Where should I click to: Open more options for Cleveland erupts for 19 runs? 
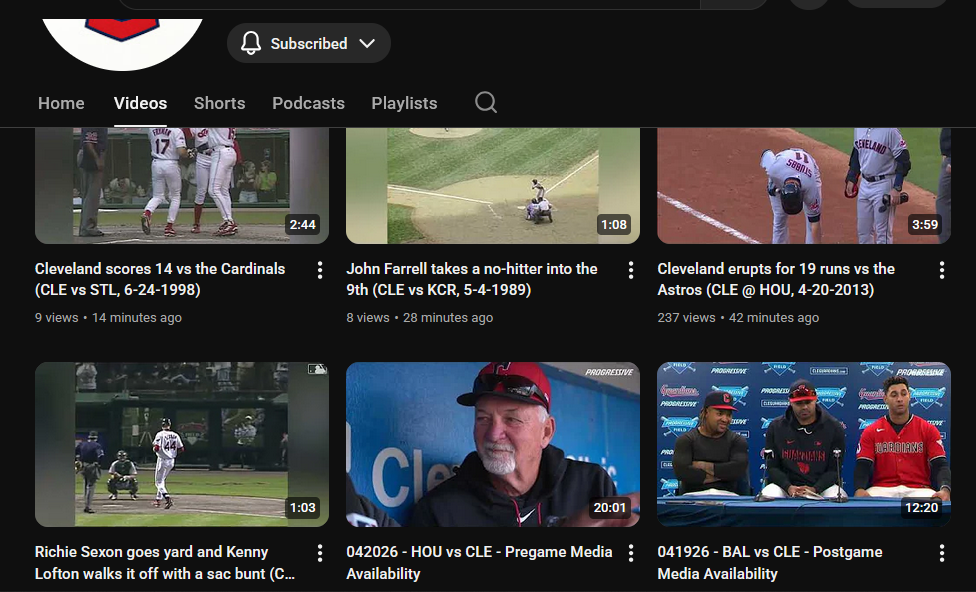pyautogui.click(x=942, y=270)
